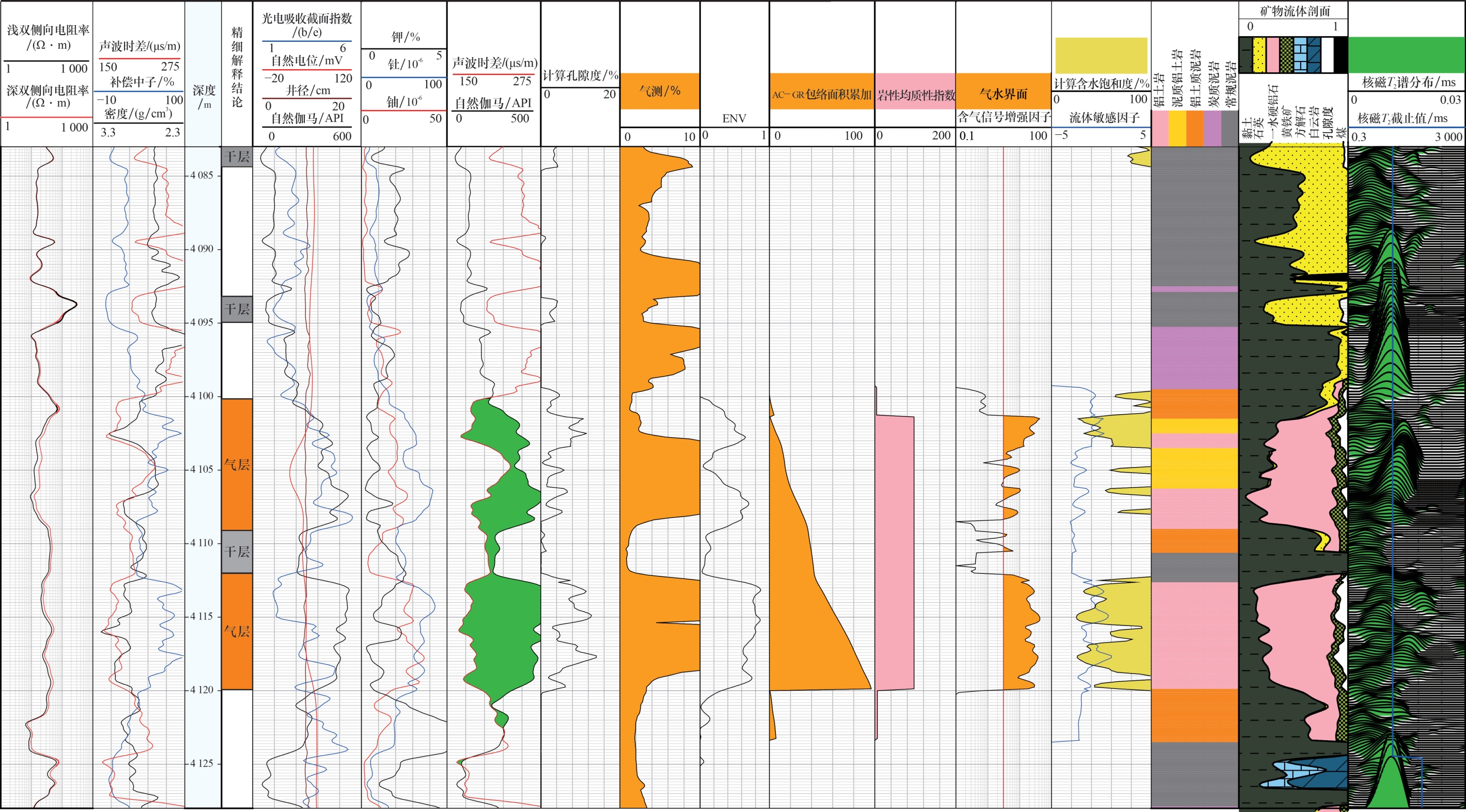Click the 含气信号增强因子 label
Image resolution: width=1466 pixels, height=812 pixels.
pyautogui.click(x=1004, y=117)
